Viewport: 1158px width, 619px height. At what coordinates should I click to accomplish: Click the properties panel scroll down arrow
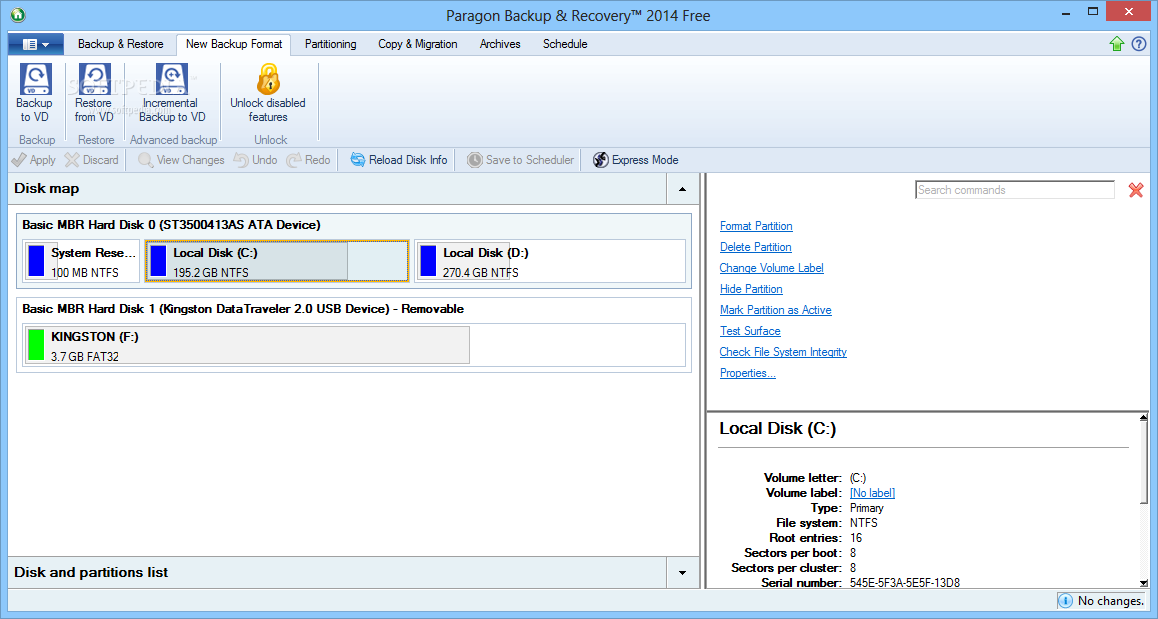tap(1143, 582)
